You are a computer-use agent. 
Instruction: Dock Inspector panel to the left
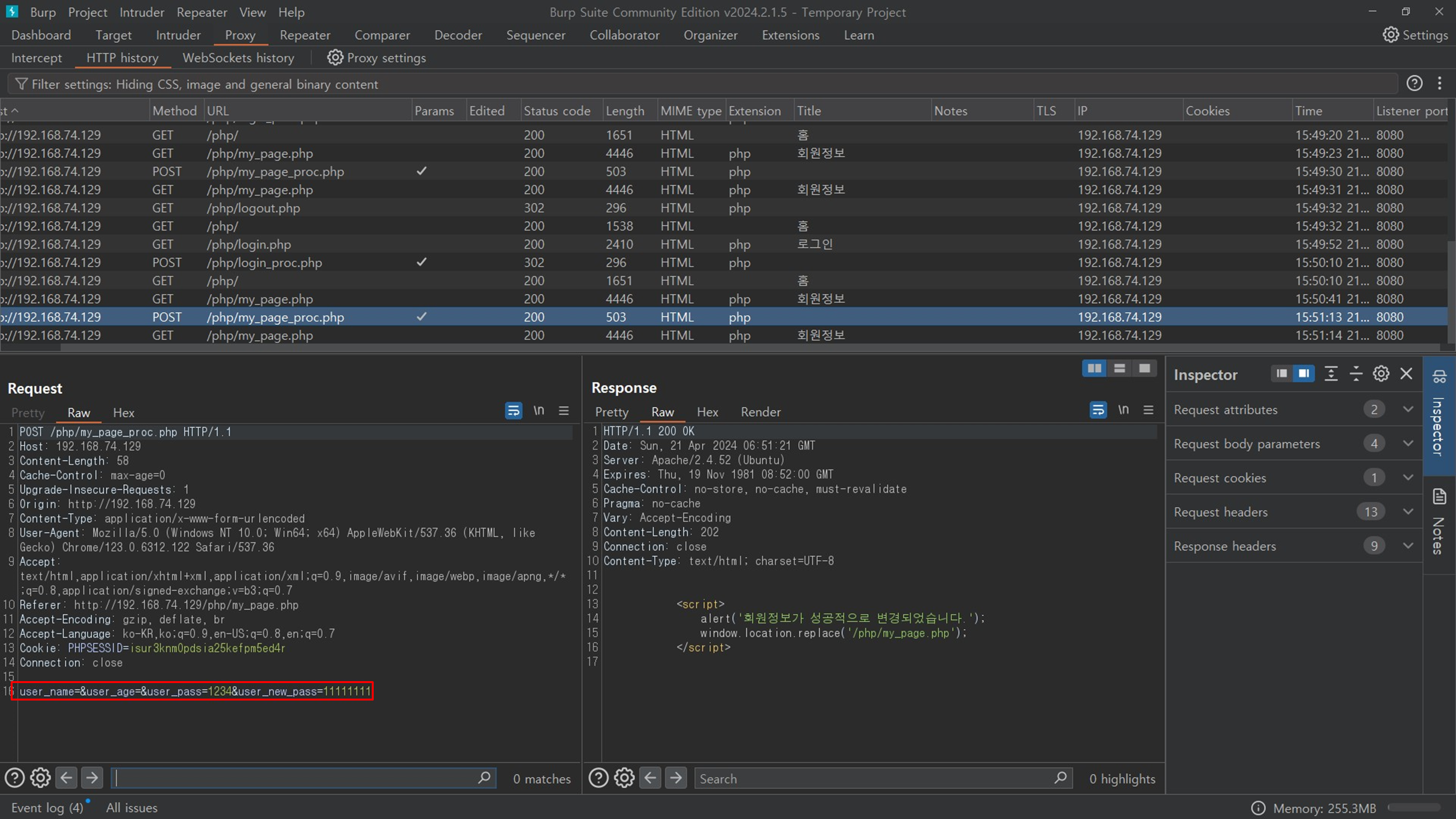[1282, 374]
